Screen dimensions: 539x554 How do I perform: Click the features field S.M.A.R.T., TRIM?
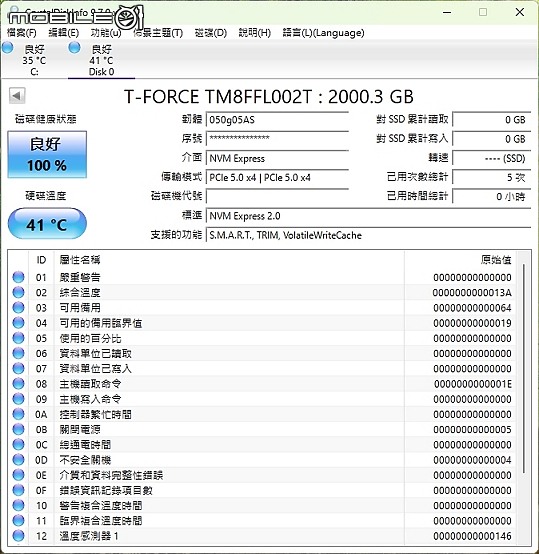point(368,235)
